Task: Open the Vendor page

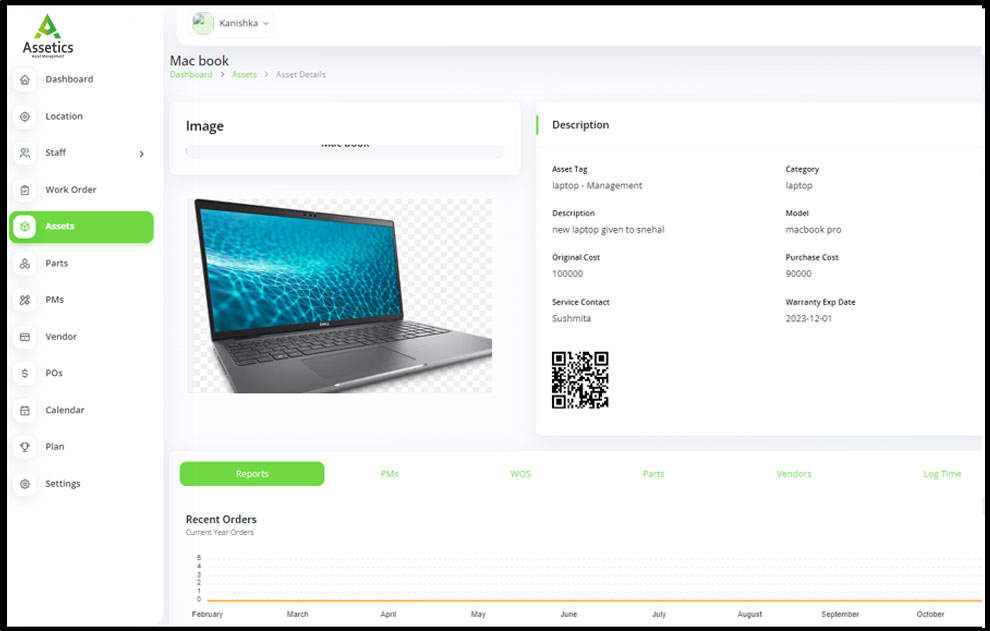Action: point(61,337)
